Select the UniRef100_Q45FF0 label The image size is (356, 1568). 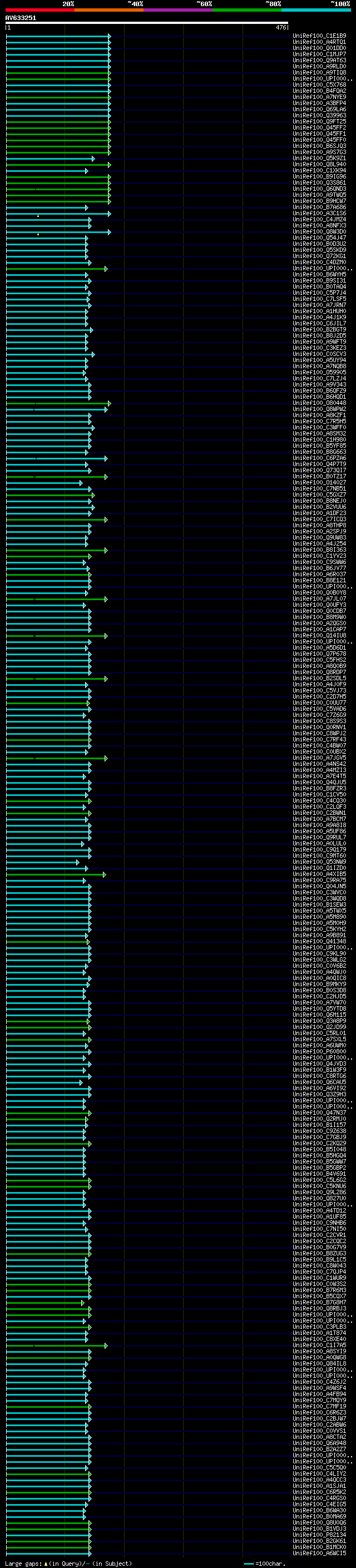[x=319, y=140]
